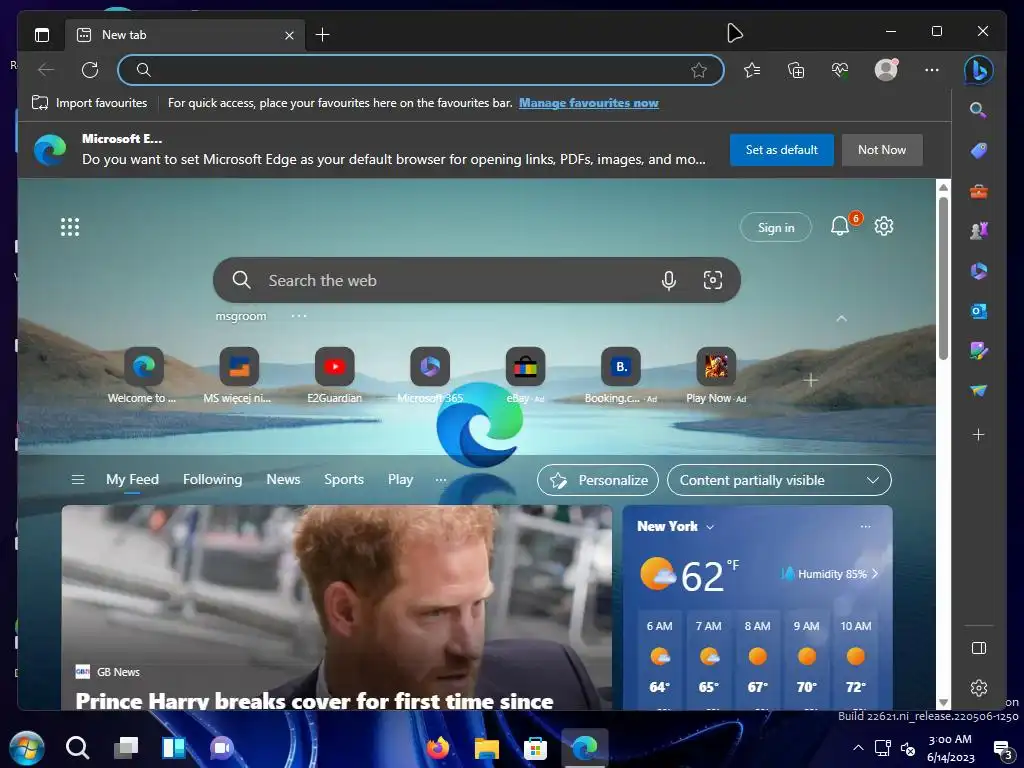Open feed hamburger menu
1024x768 pixels.
[x=78, y=480]
